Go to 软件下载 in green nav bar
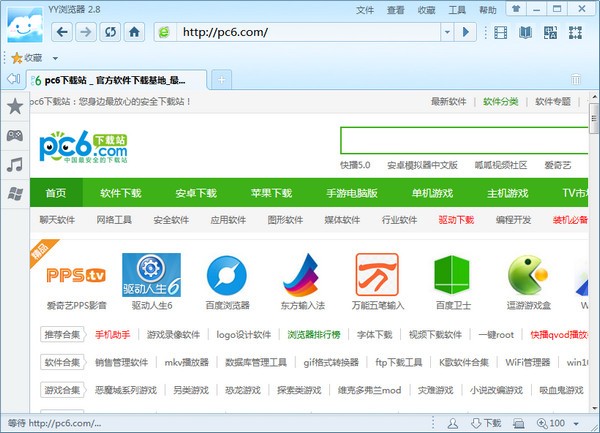Image resolution: width=600 pixels, height=433 pixels. (121, 192)
